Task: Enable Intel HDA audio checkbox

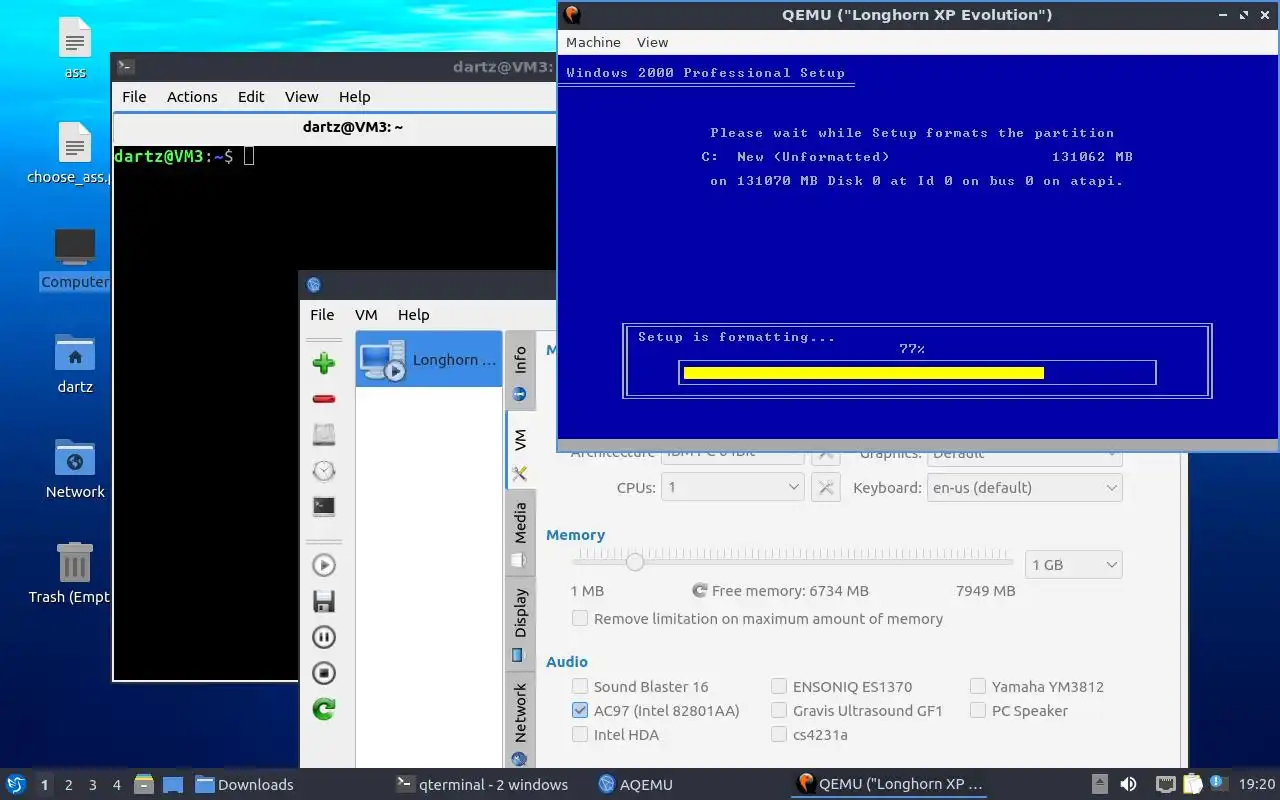Action: tap(580, 735)
